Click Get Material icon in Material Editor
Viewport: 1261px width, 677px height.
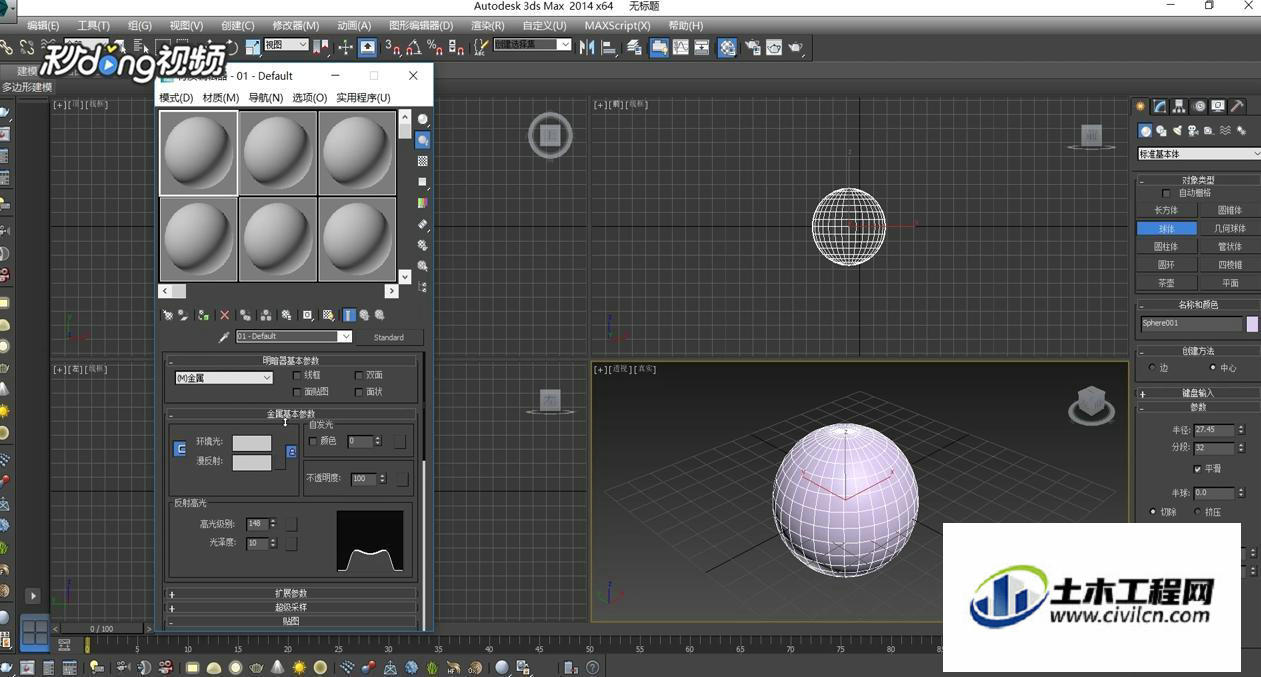point(167,315)
